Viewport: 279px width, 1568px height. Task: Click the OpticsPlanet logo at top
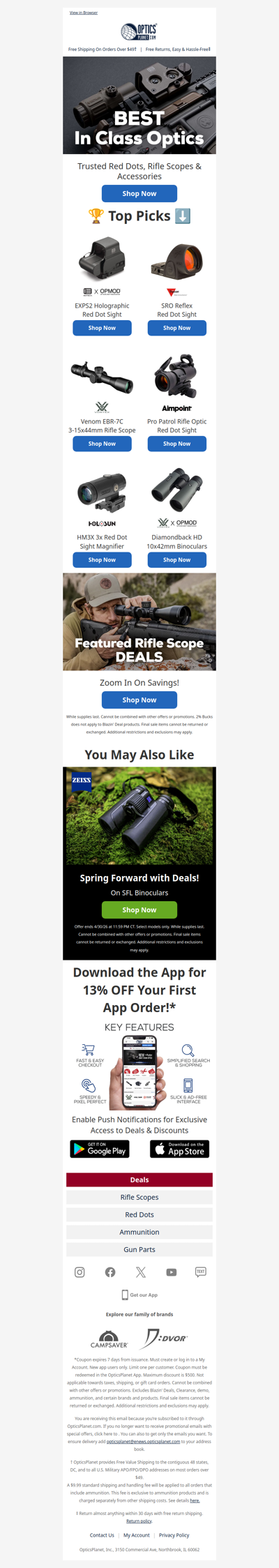[139, 31]
